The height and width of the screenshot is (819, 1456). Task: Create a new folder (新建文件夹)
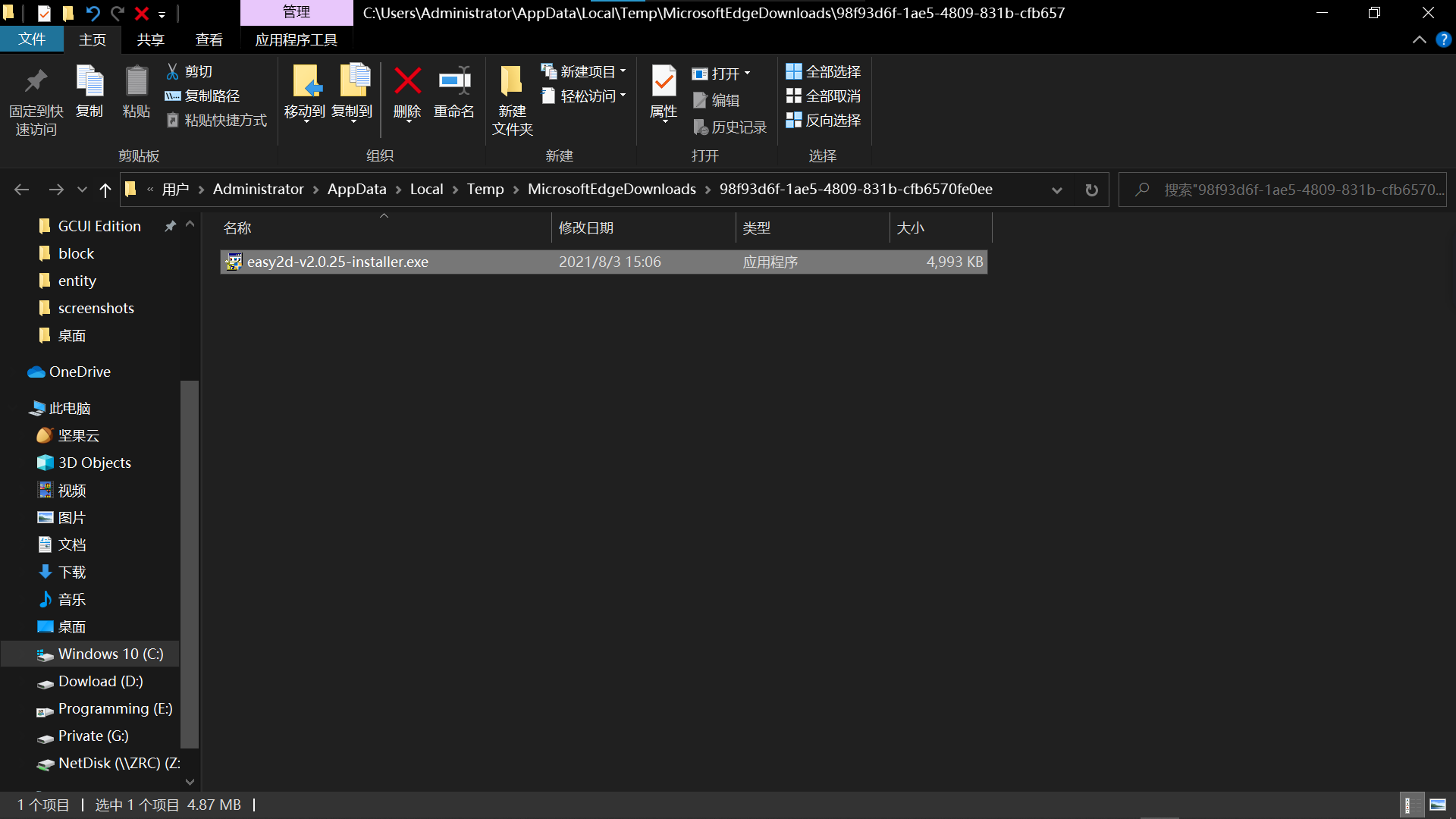(x=513, y=99)
